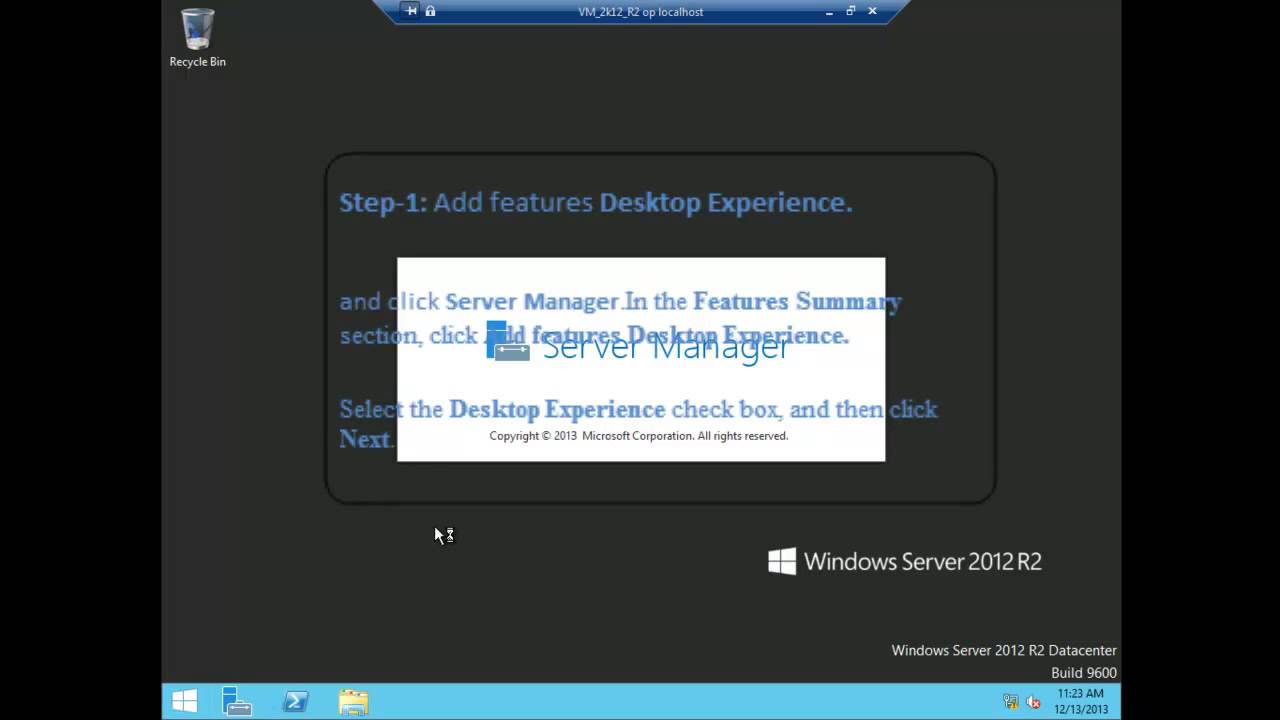Viewport: 1280px width, 720px height.
Task: Open the clock showing 11:23 AM
Action: [x=1080, y=701]
